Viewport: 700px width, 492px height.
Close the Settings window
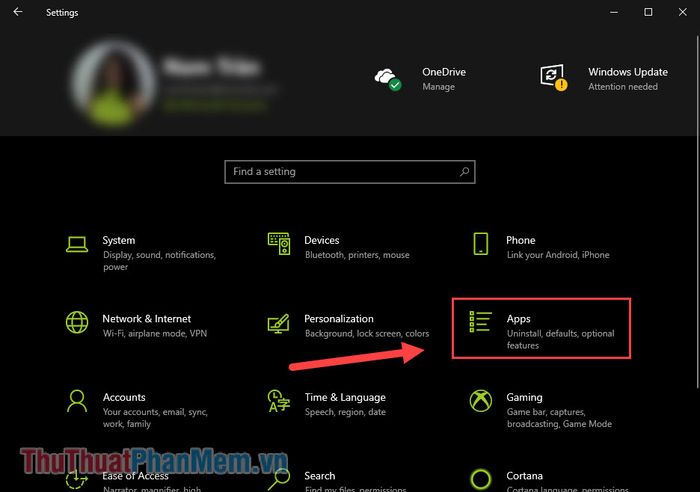[683, 12]
